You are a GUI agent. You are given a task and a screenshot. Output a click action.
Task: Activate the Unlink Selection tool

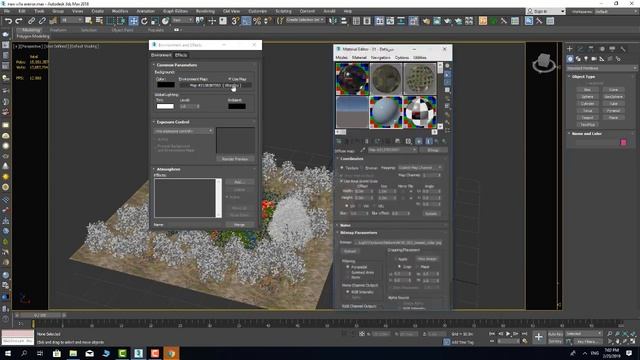click(x=42, y=21)
